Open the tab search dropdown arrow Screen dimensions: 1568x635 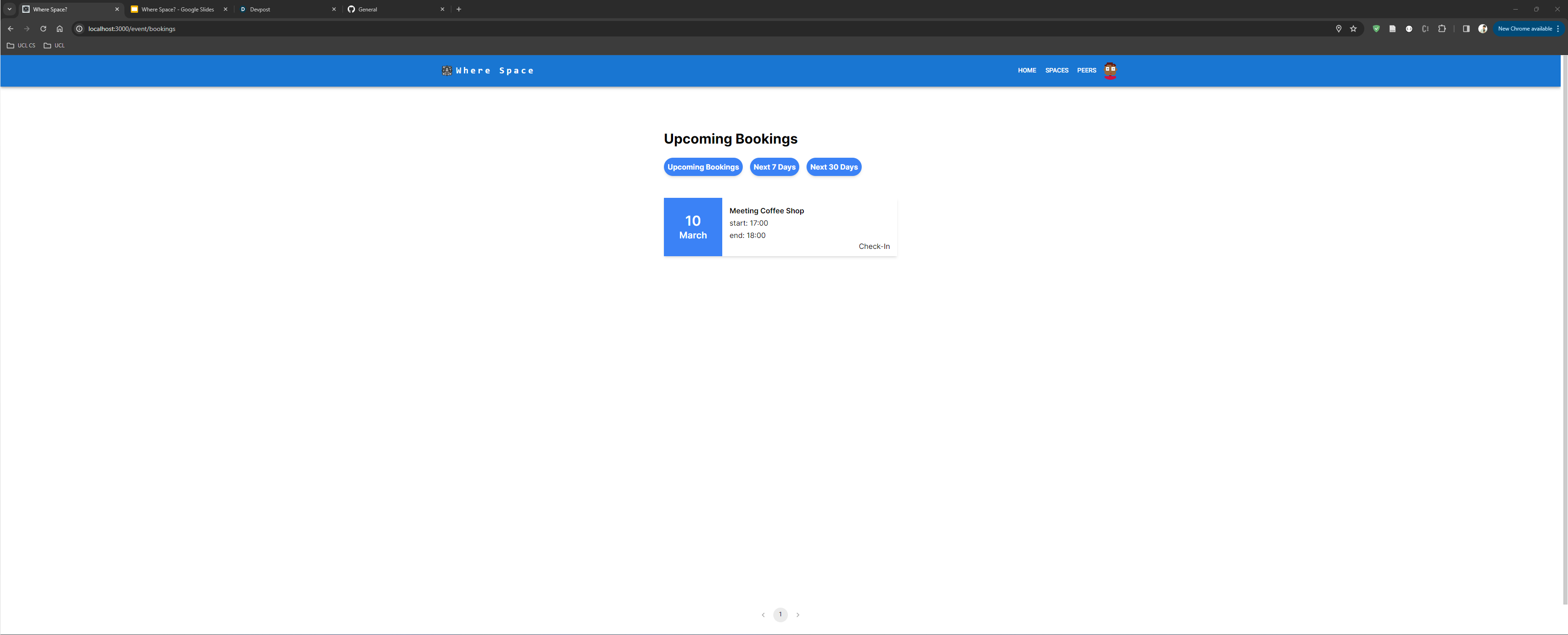9,9
